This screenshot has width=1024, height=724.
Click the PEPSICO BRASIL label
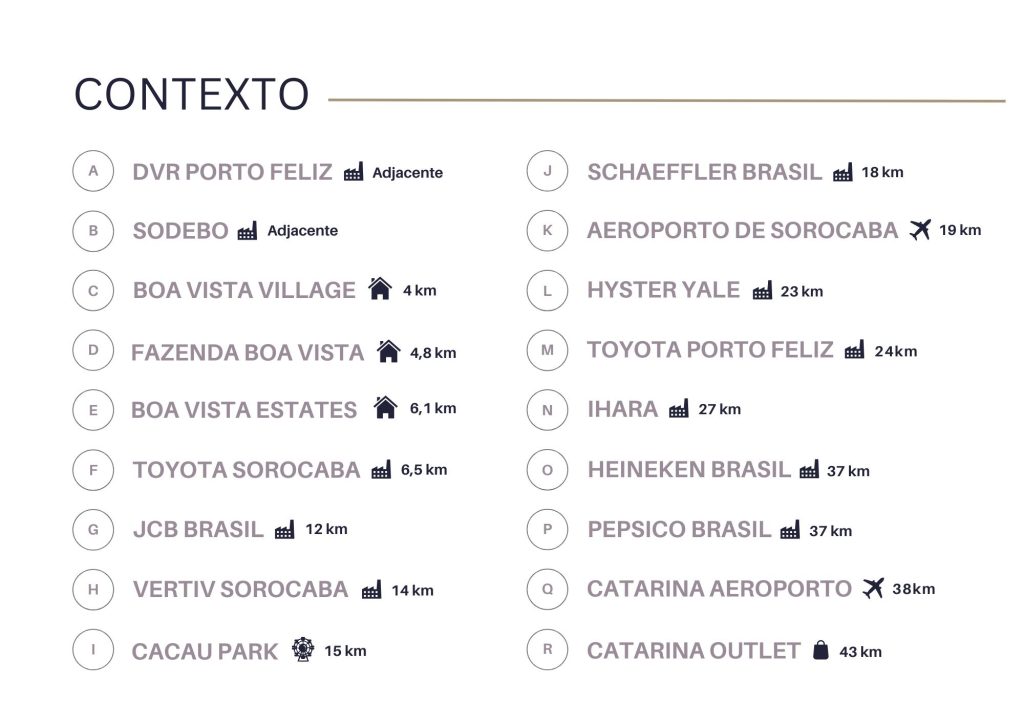(x=679, y=530)
